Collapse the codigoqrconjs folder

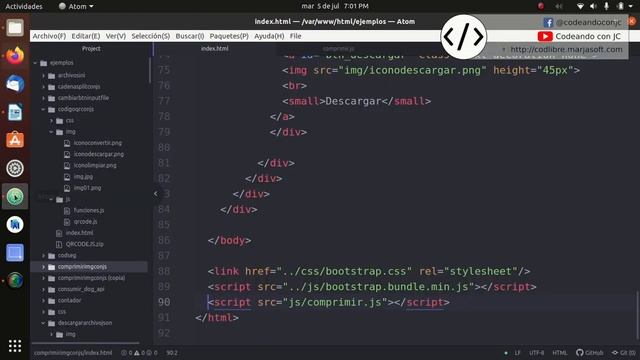pyautogui.click(x=44, y=109)
